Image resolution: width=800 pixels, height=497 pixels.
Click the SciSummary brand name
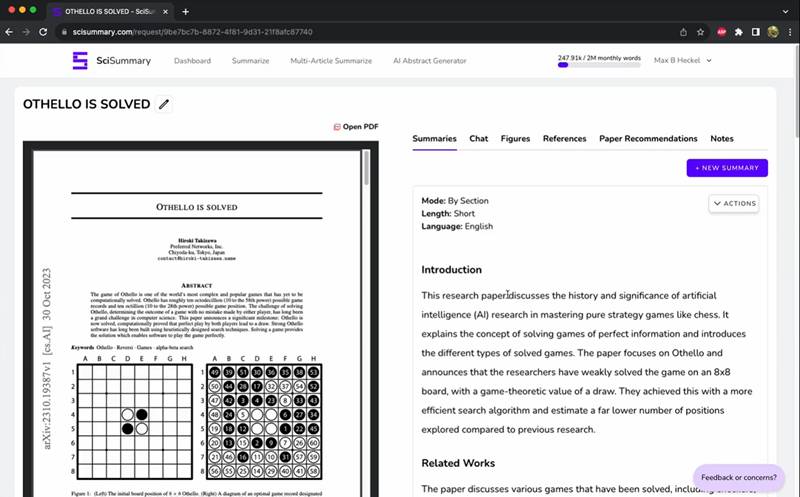point(123,61)
